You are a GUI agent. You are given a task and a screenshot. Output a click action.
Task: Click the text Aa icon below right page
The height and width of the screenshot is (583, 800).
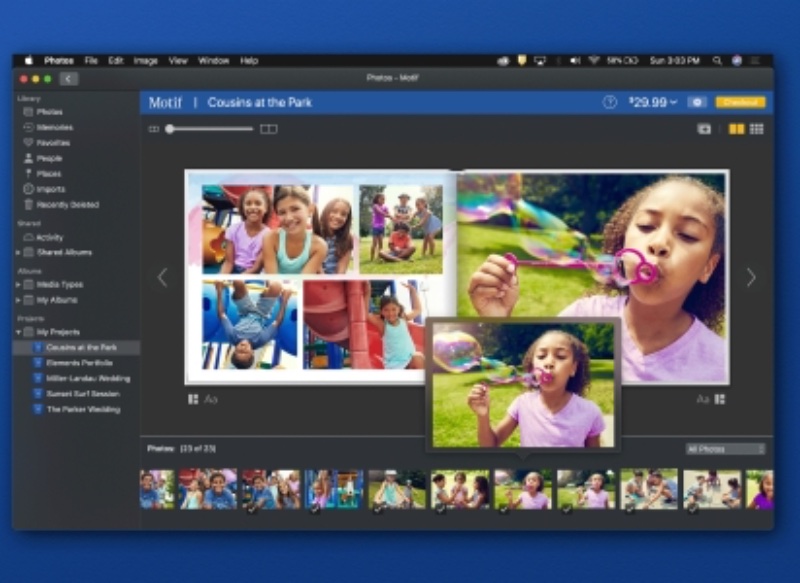pyautogui.click(x=702, y=399)
